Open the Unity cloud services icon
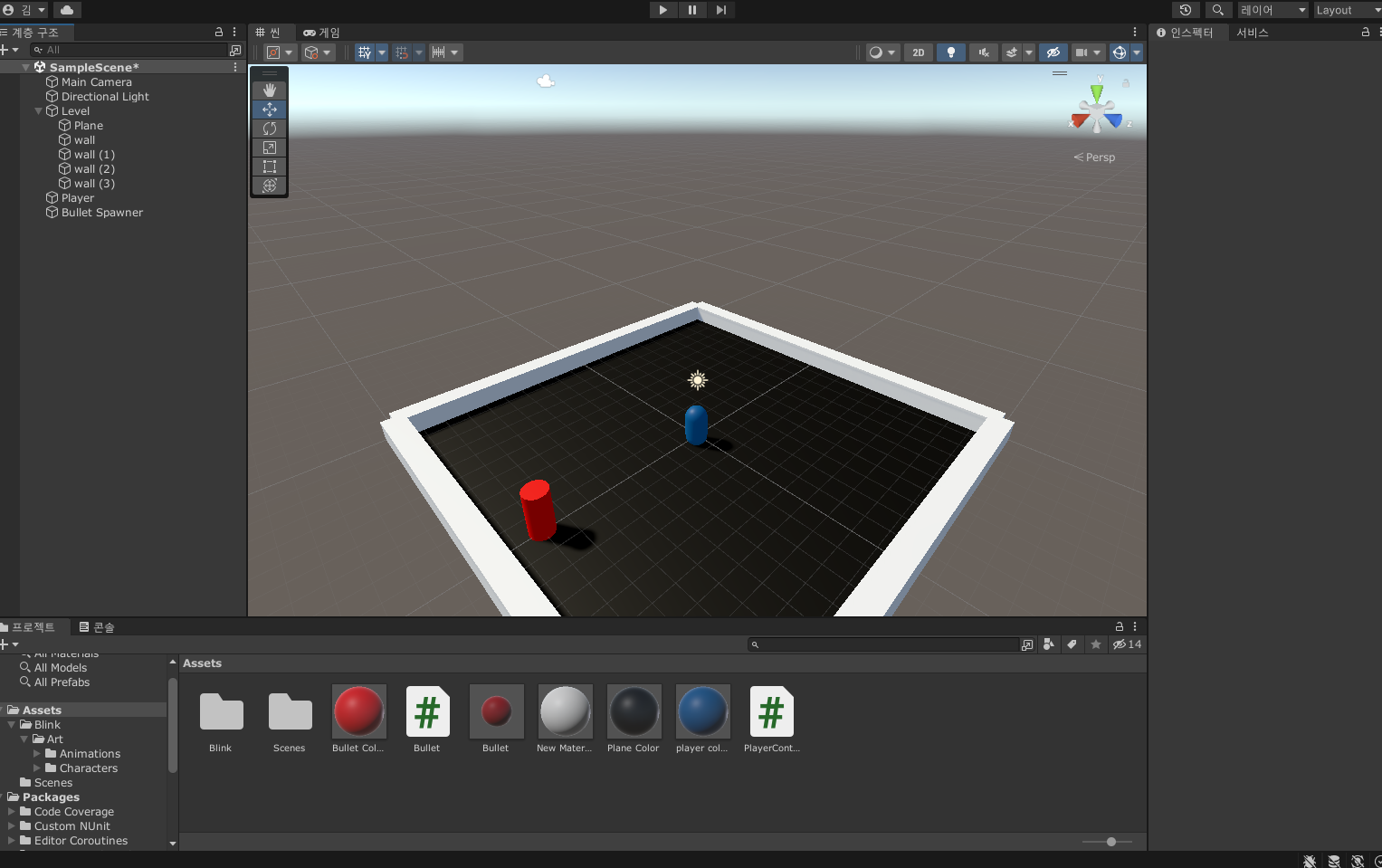1382x868 pixels. pyautogui.click(x=67, y=10)
